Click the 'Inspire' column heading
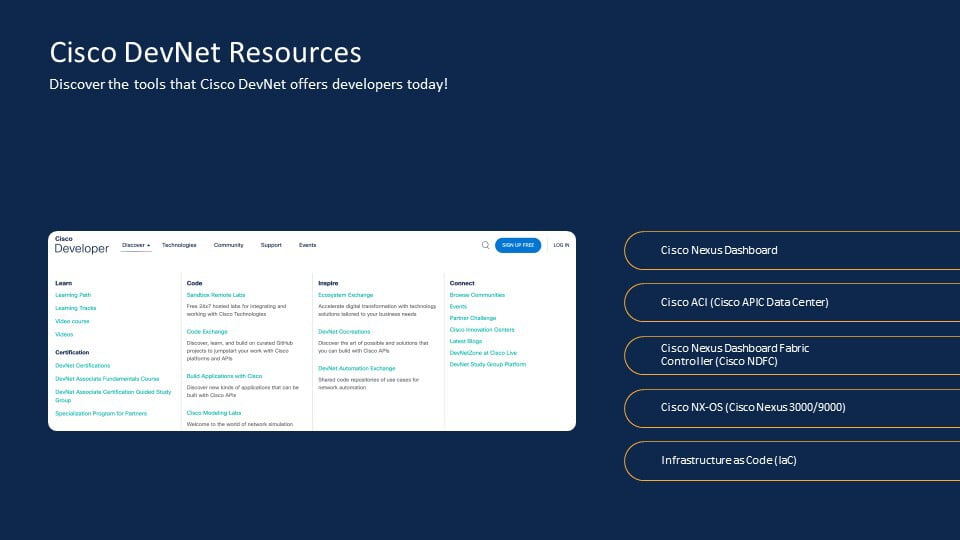This screenshot has height=540, width=960. (x=328, y=283)
